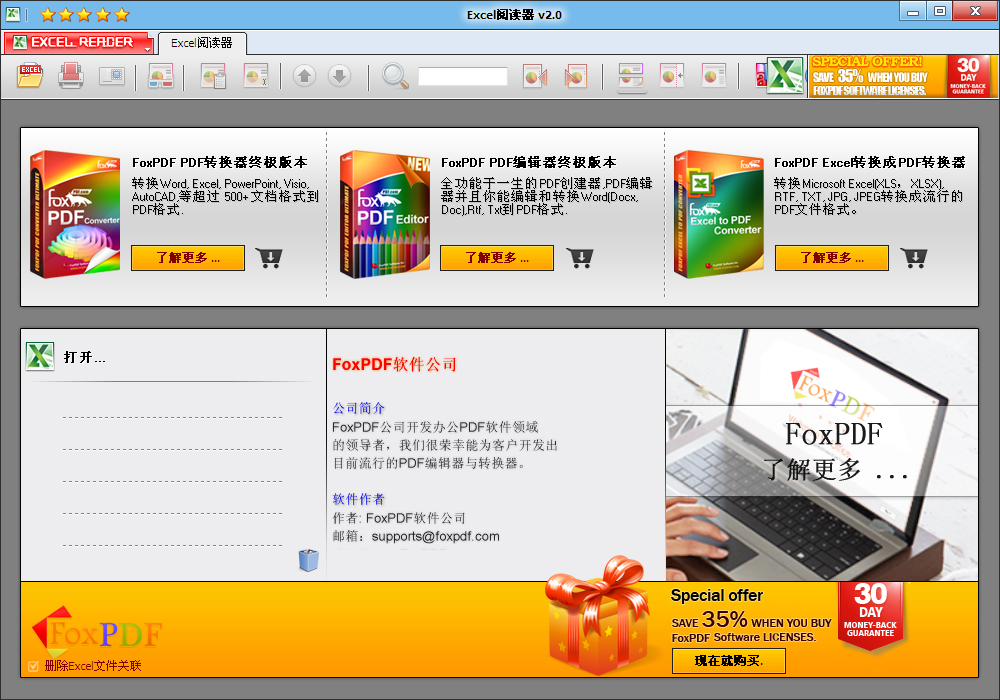Select the Print icon on the toolbar
Screen dimensions: 1000x700
tap(70, 76)
